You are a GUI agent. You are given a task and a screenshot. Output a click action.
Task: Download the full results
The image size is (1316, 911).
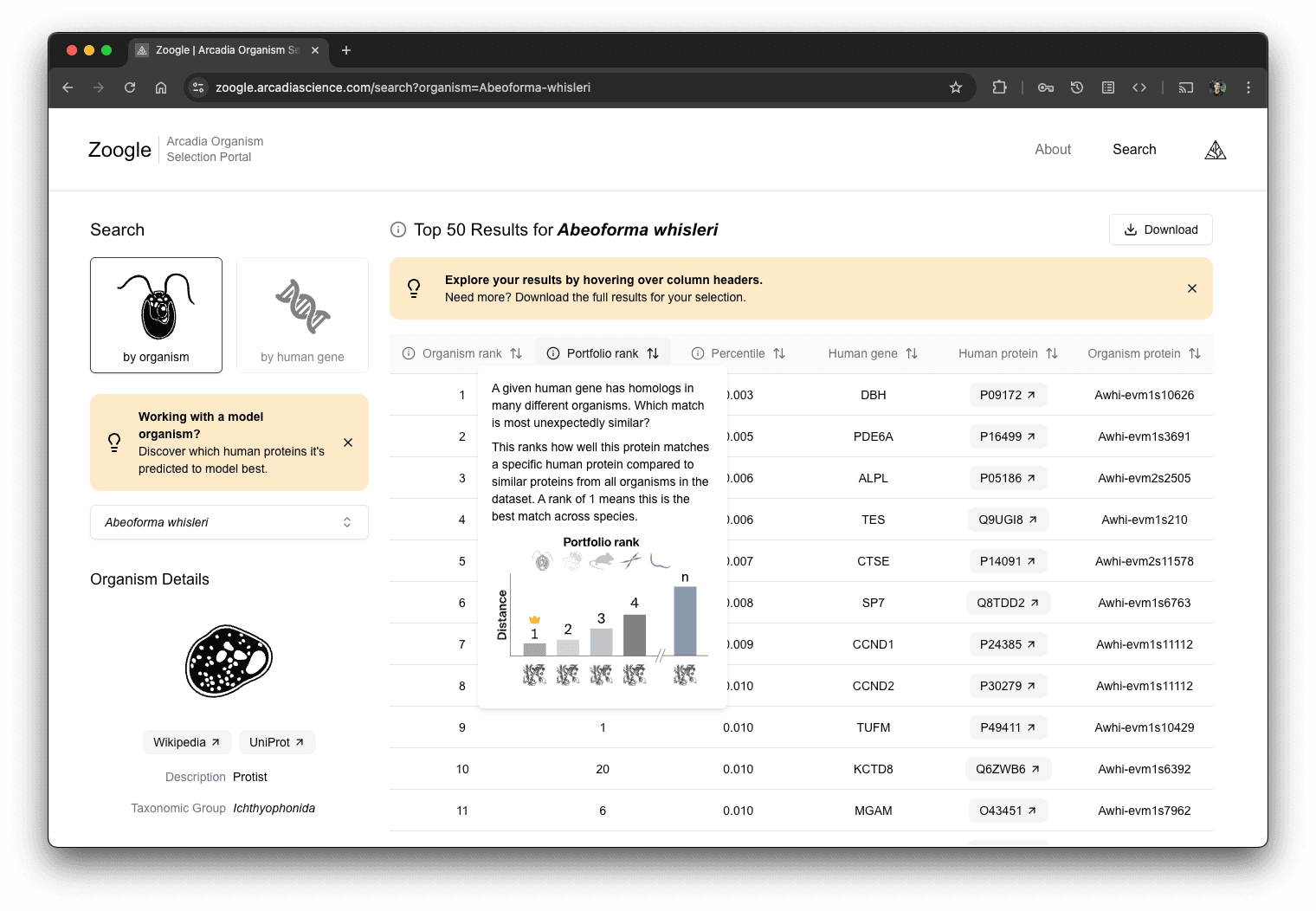click(1160, 229)
